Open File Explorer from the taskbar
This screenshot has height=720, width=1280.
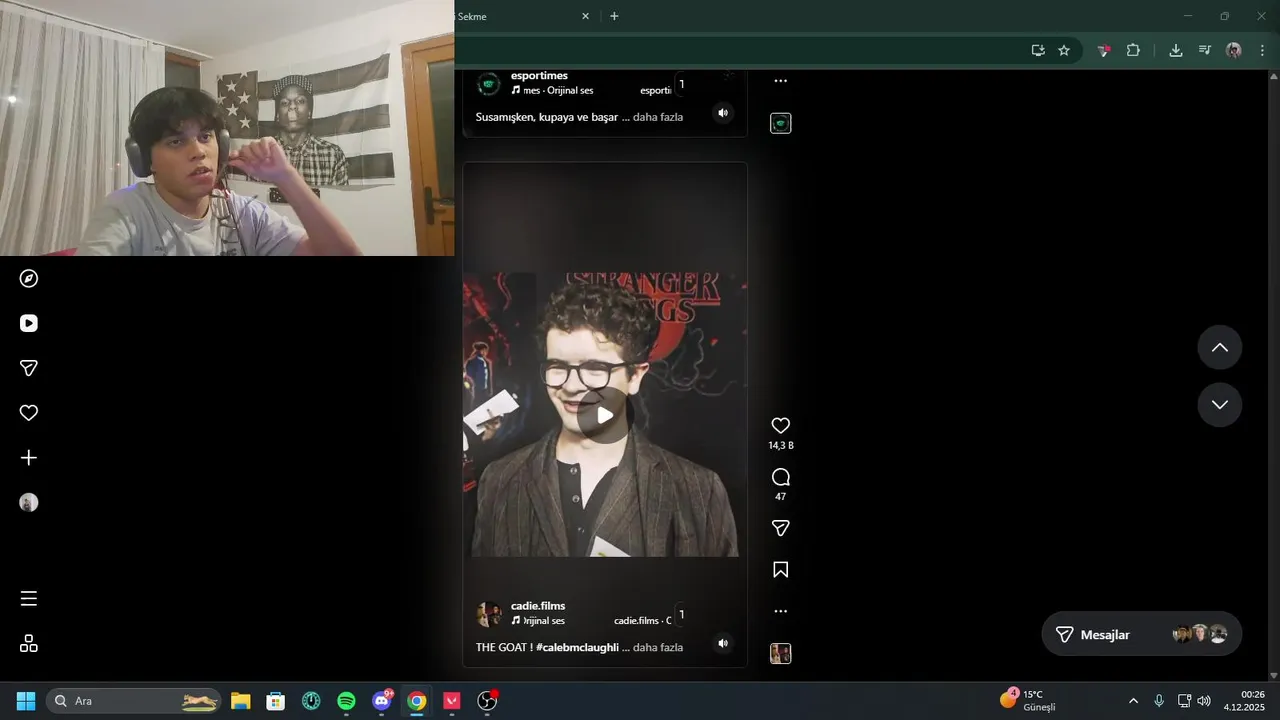click(x=240, y=701)
